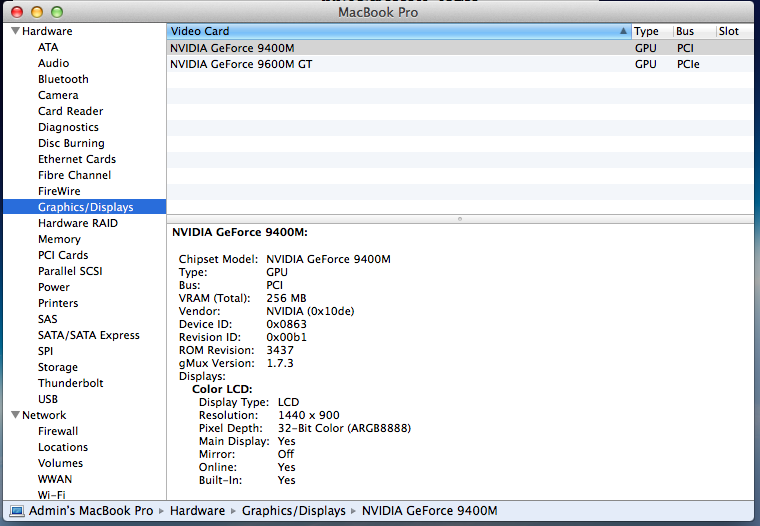This screenshot has width=760, height=526.
Task: Open the Thunderbolt category
Action: tap(70, 383)
